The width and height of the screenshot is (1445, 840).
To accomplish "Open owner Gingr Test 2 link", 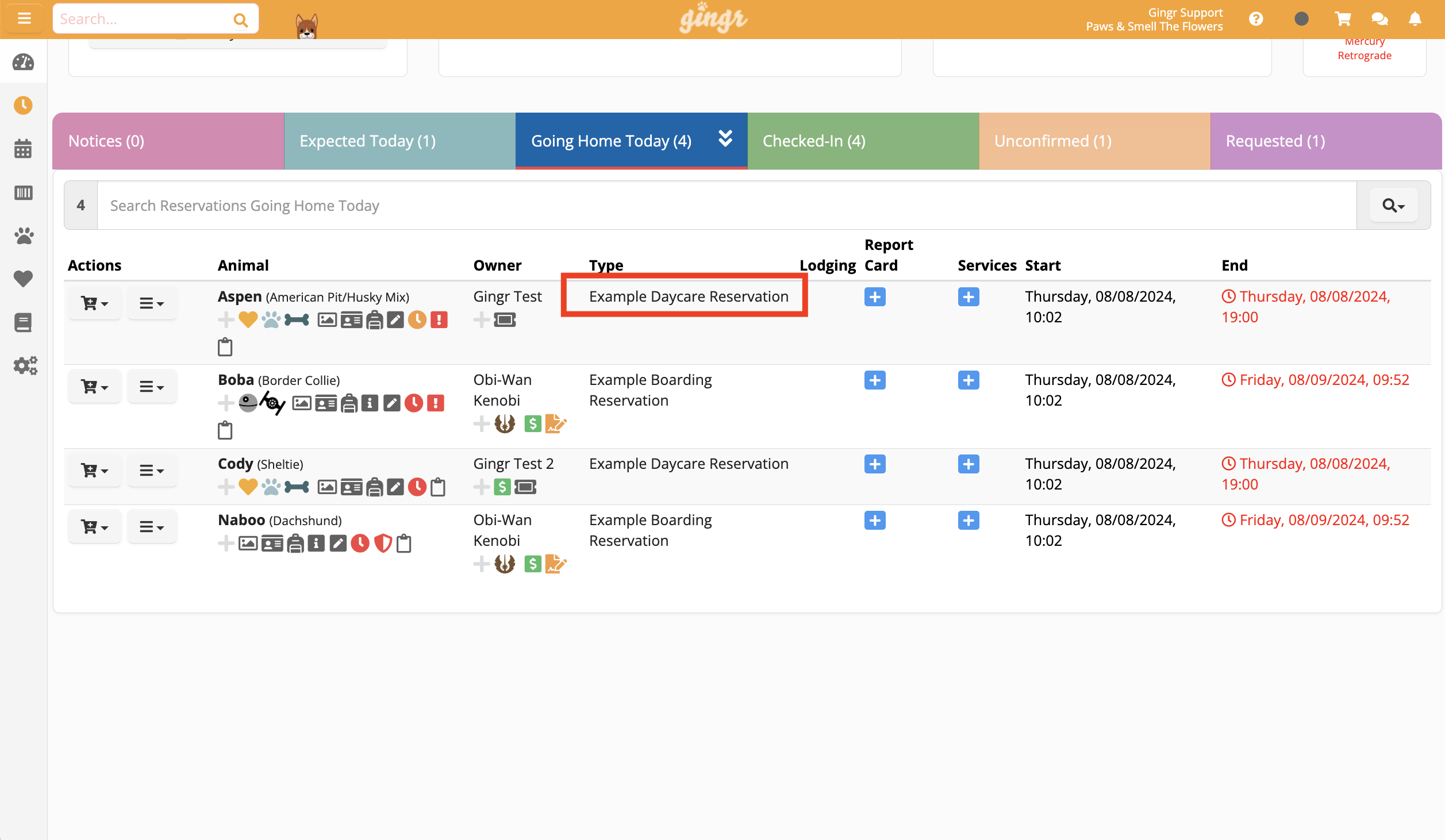I will click(x=513, y=464).
